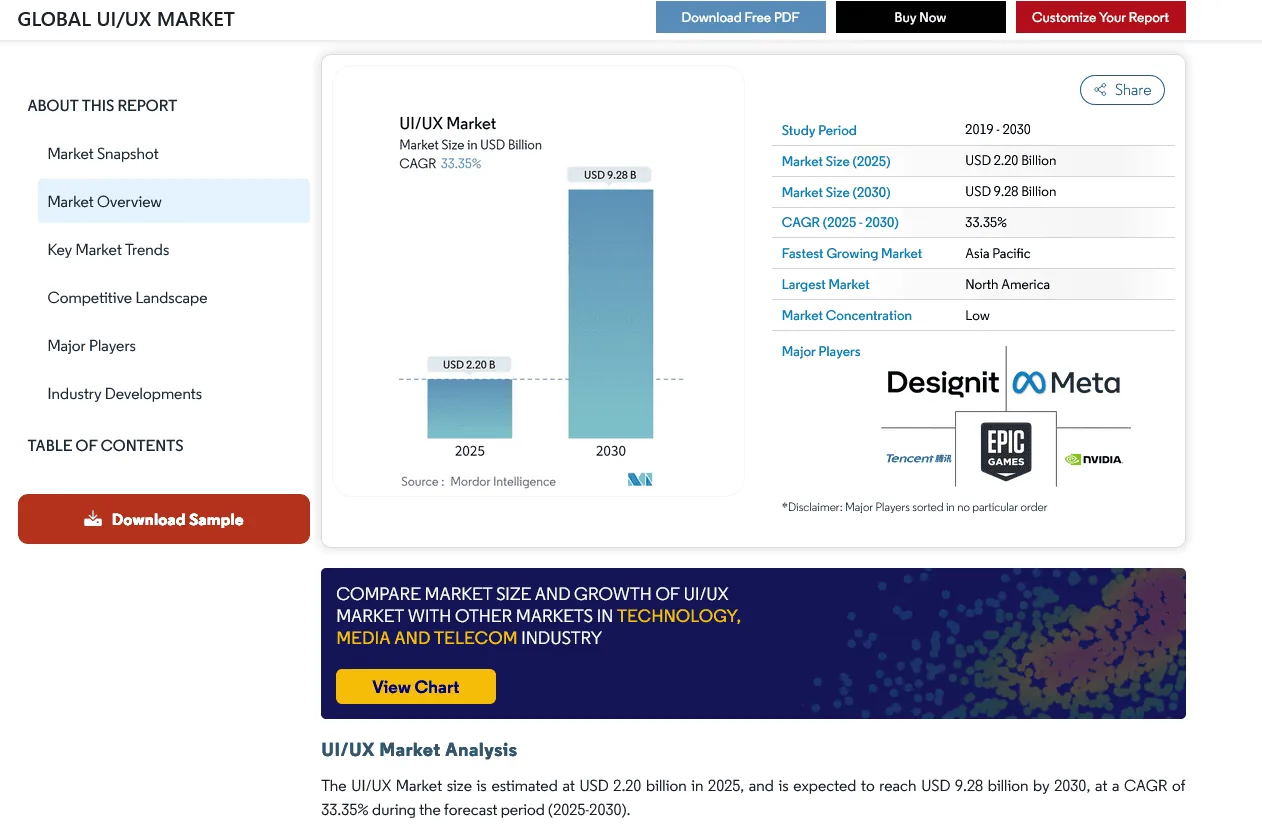
Task: Click the Meta logo
Action: [x=1066, y=383]
